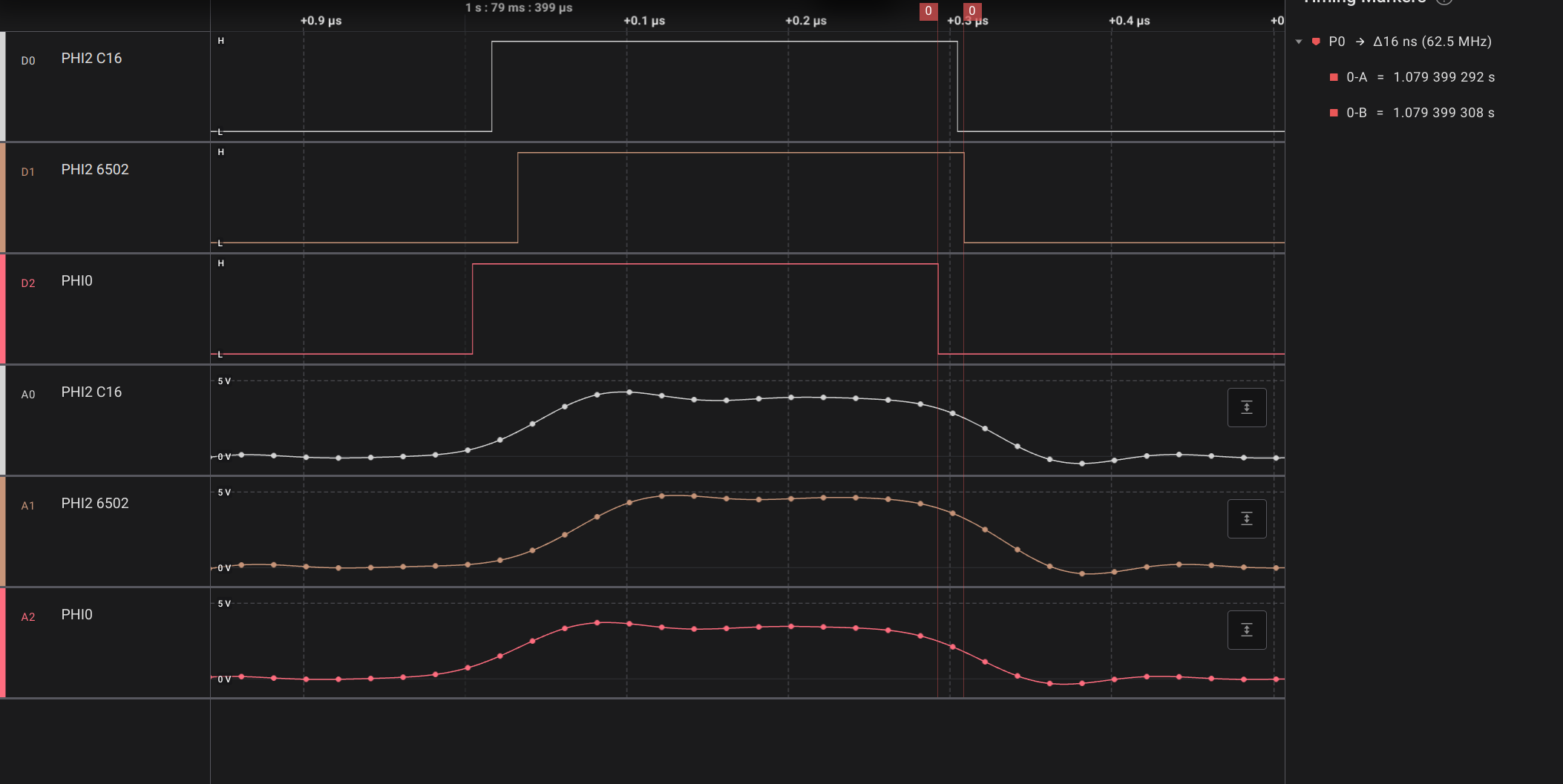Screen dimensions: 1563x784
Task: Select the right timing marker flag on ruler
Action: (972, 11)
